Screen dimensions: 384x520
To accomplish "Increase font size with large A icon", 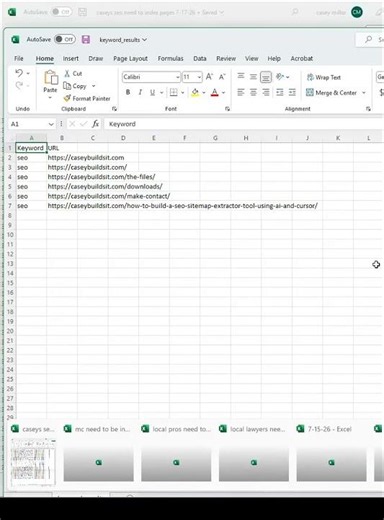I will tap(209, 77).
